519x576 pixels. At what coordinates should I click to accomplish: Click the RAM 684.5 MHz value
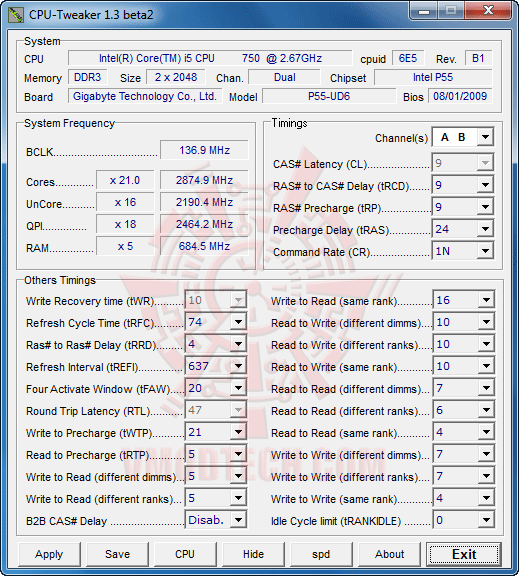(204, 246)
